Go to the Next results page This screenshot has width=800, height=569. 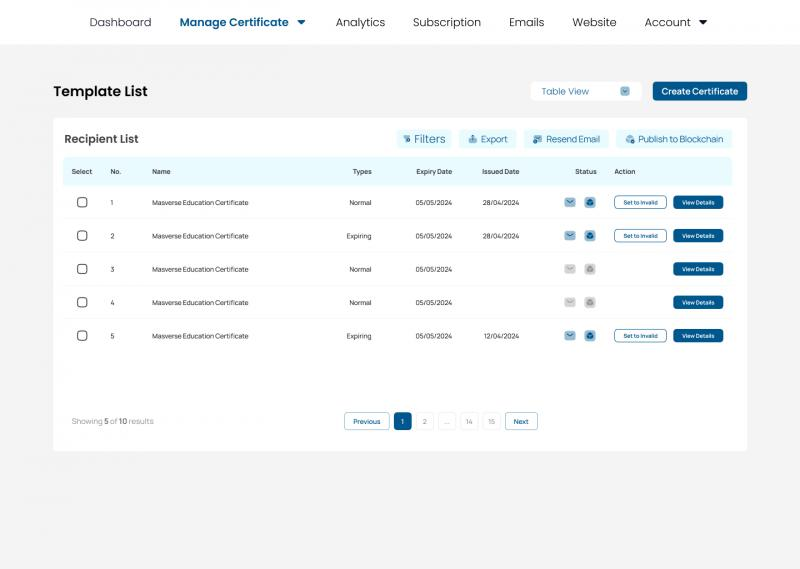tap(521, 421)
